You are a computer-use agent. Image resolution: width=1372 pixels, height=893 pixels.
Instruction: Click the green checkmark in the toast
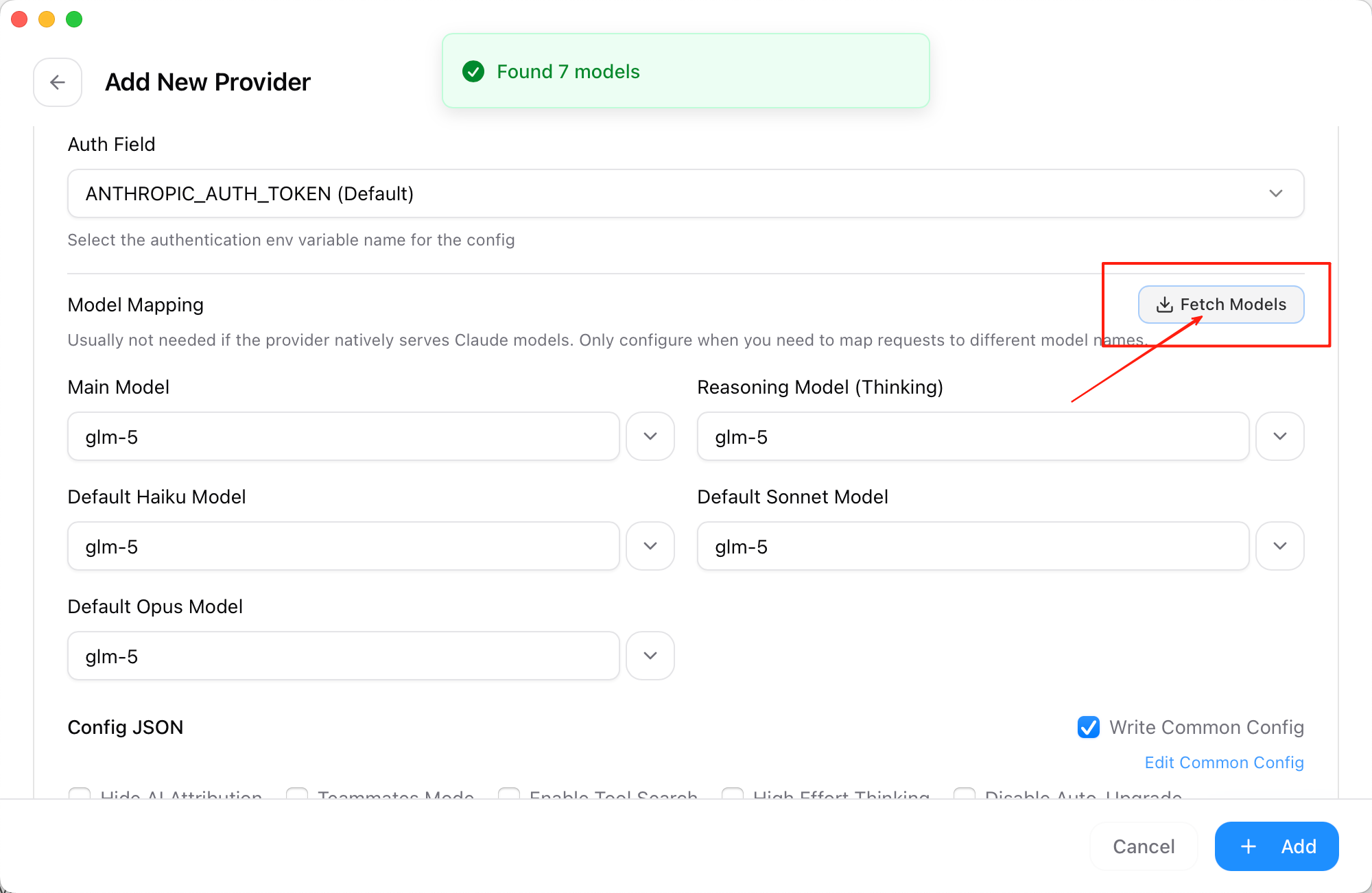point(473,71)
